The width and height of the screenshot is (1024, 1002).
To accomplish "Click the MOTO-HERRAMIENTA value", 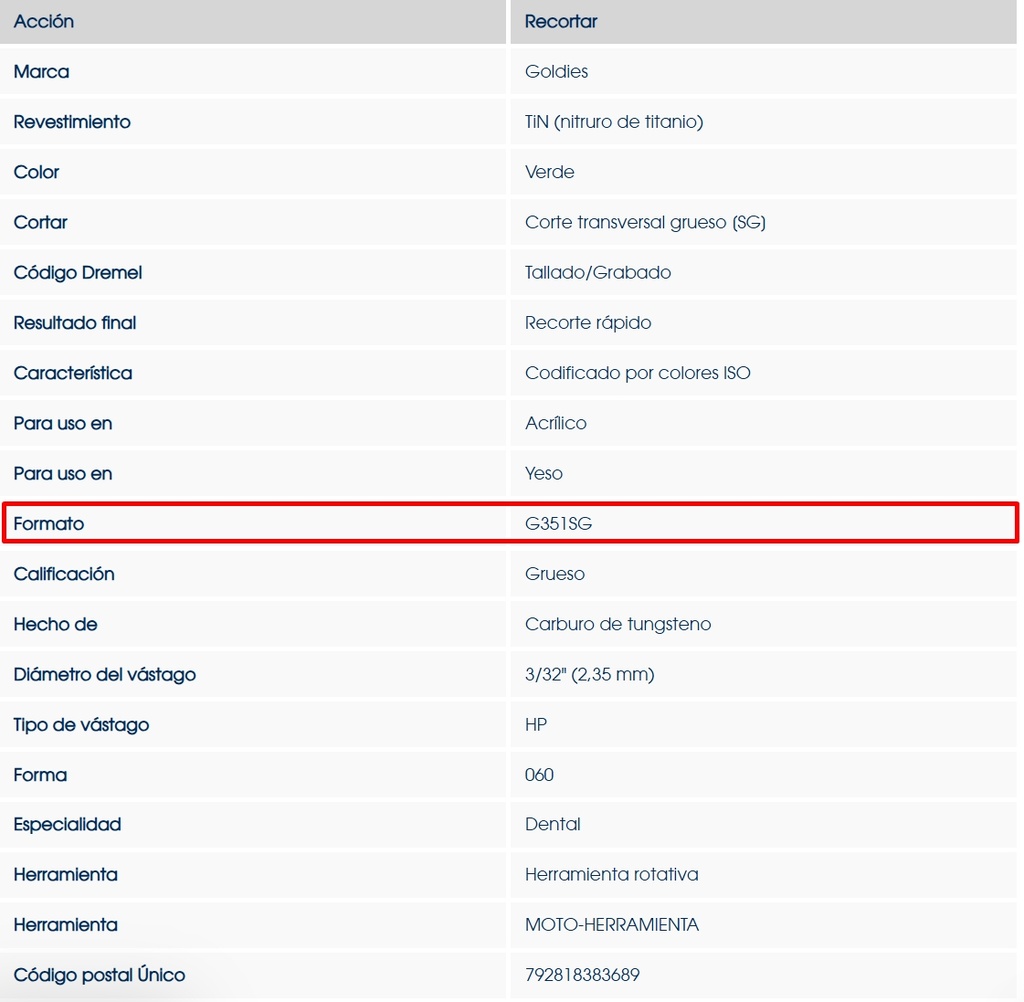I will 612,925.
